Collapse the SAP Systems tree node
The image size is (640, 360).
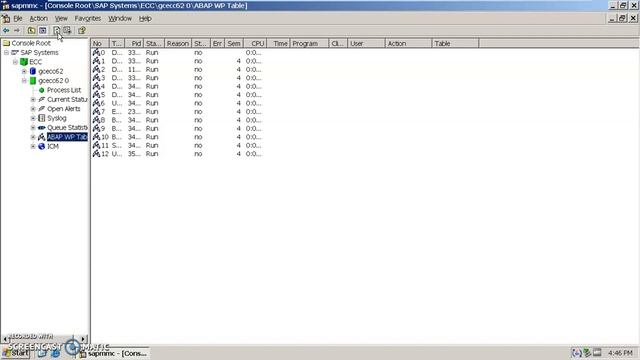[x=7, y=53]
